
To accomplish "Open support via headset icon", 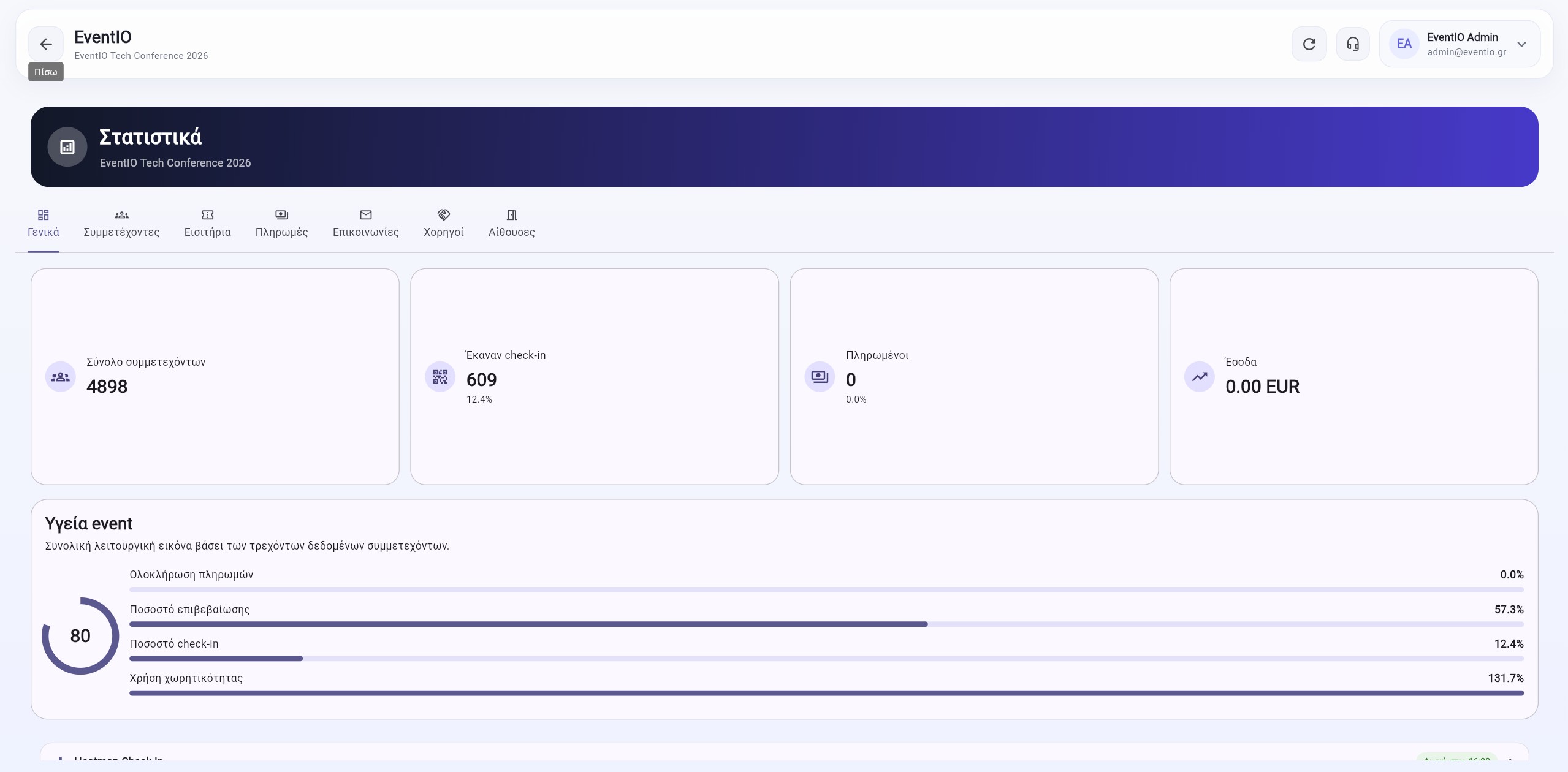I will (x=1352, y=44).
